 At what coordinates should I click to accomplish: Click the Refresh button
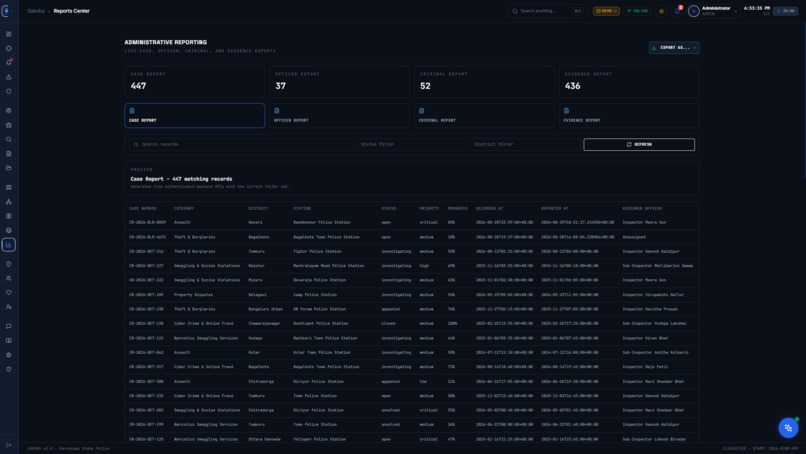[639, 144]
